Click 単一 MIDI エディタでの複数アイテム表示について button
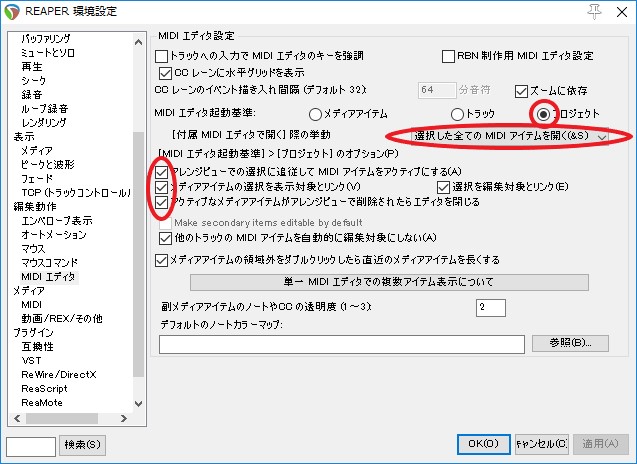 [389, 282]
